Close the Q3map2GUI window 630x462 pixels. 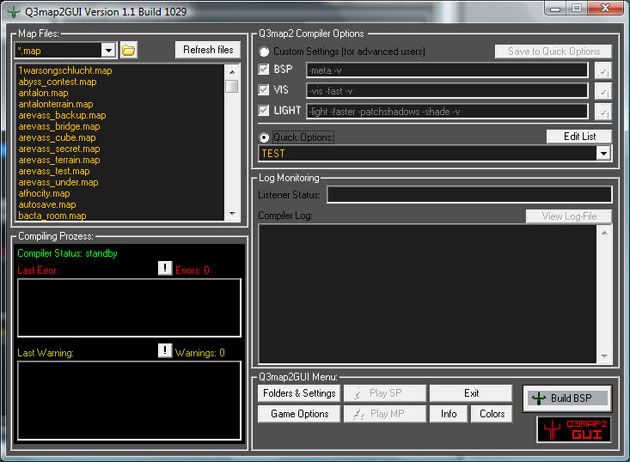pyautogui.click(x=605, y=8)
